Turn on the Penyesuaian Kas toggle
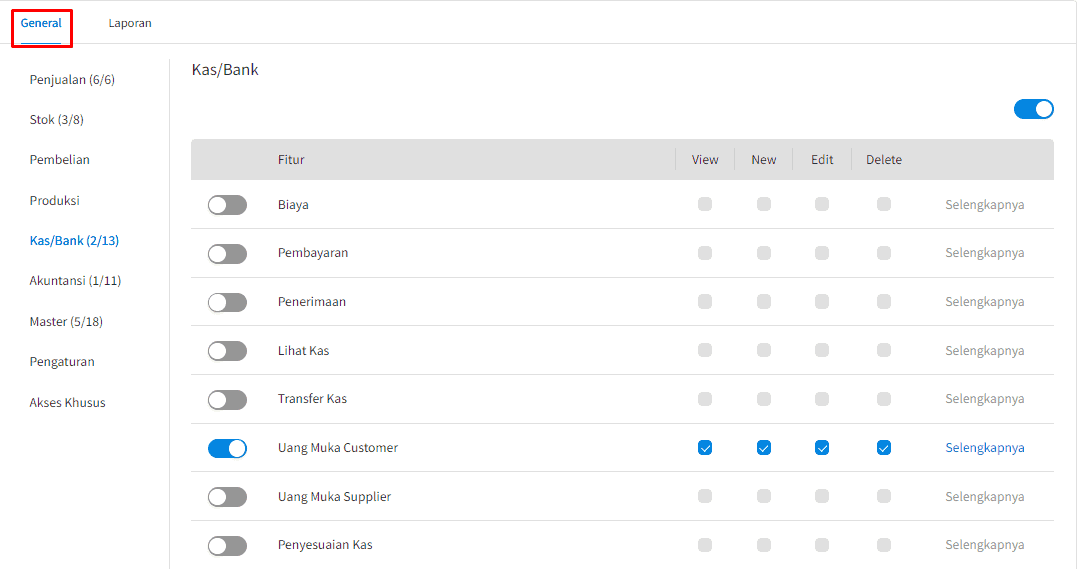 (227, 545)
